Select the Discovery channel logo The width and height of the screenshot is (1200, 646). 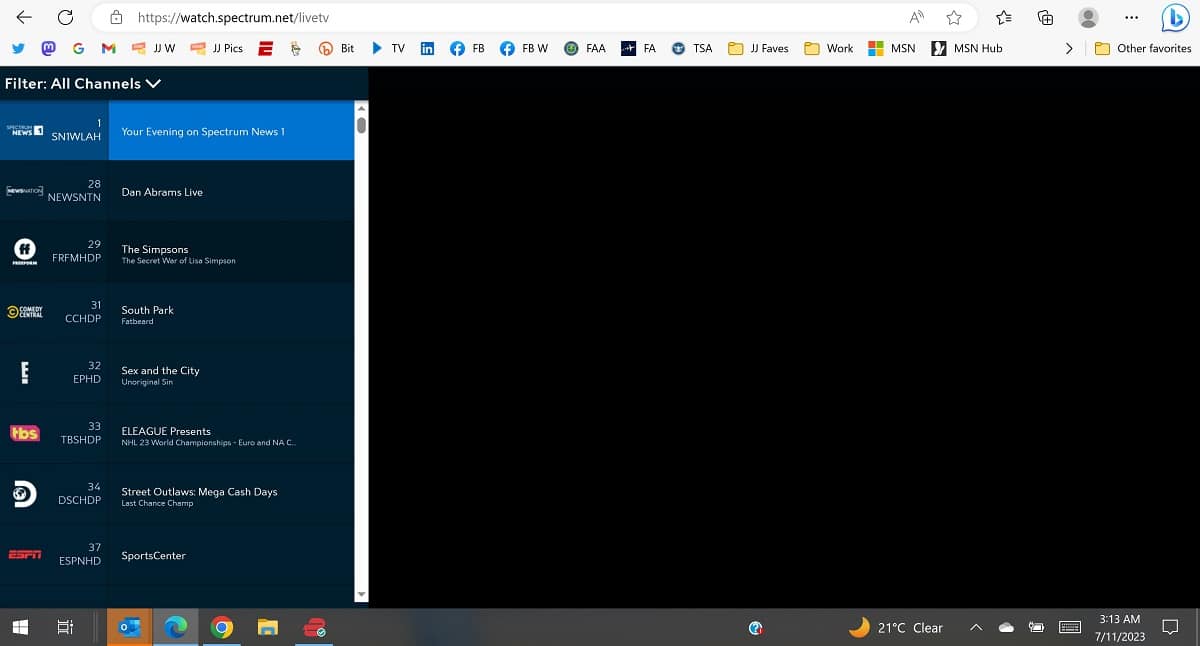point(24,494)
